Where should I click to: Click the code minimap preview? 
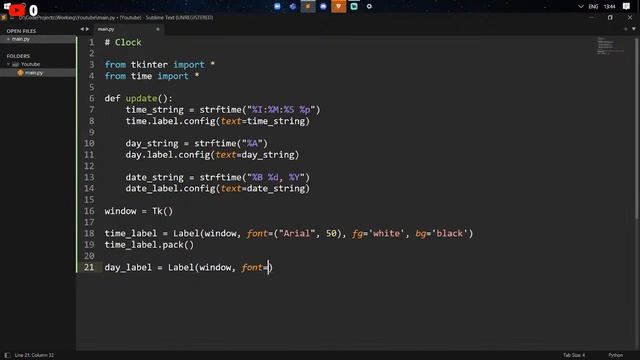click(611, 46)
